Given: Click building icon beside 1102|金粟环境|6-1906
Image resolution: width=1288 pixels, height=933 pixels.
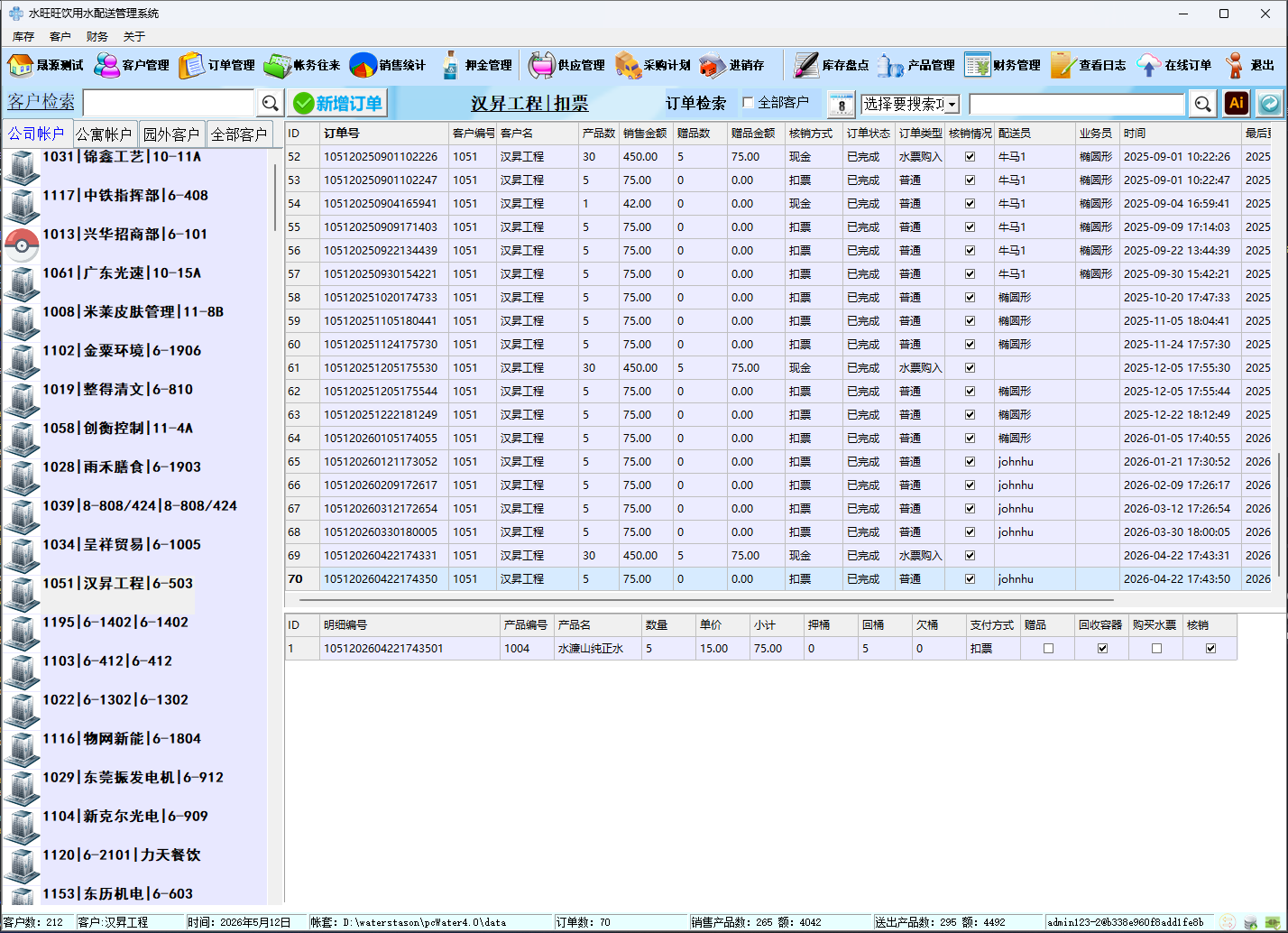Looking at the screenshot, I should [22, 359].
